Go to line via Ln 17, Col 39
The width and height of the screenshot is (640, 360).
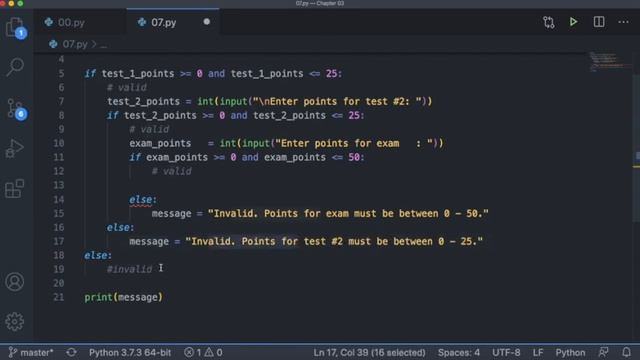[x=369, y=352]
